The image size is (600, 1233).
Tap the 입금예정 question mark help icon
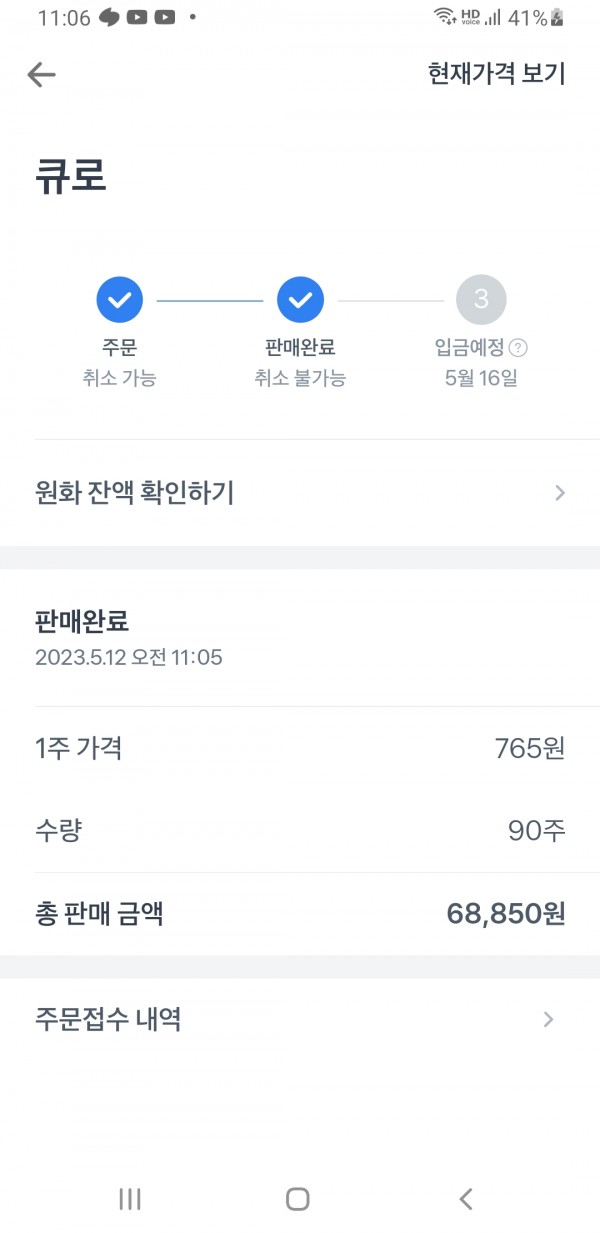tap(518, 348)
